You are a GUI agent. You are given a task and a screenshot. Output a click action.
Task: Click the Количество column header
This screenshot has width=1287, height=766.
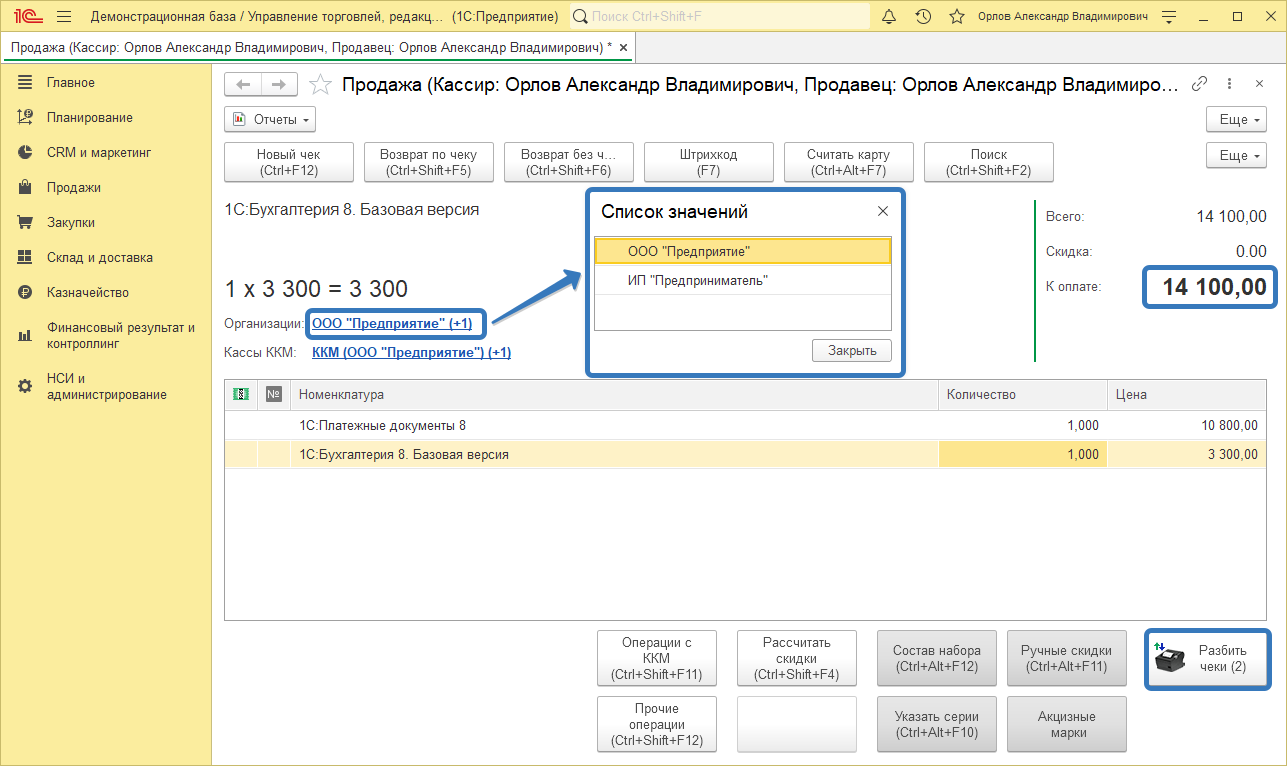point(1023,394)
